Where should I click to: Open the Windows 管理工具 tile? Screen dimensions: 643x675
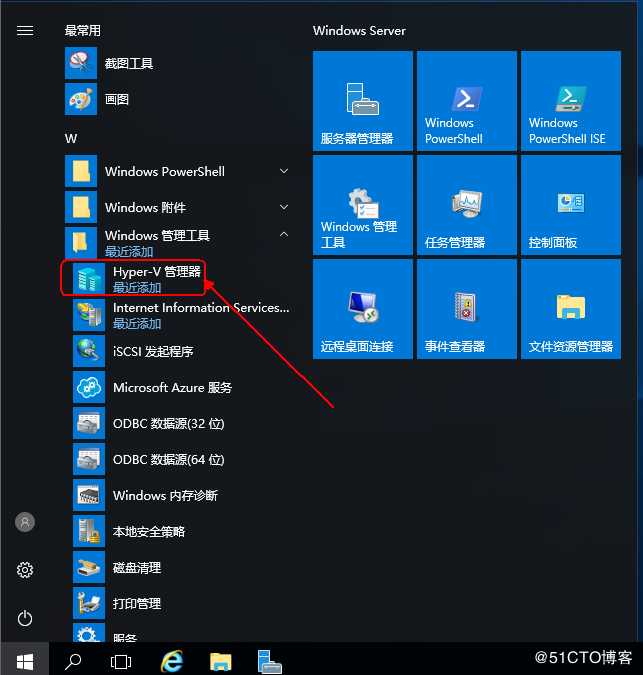(363, 205)
